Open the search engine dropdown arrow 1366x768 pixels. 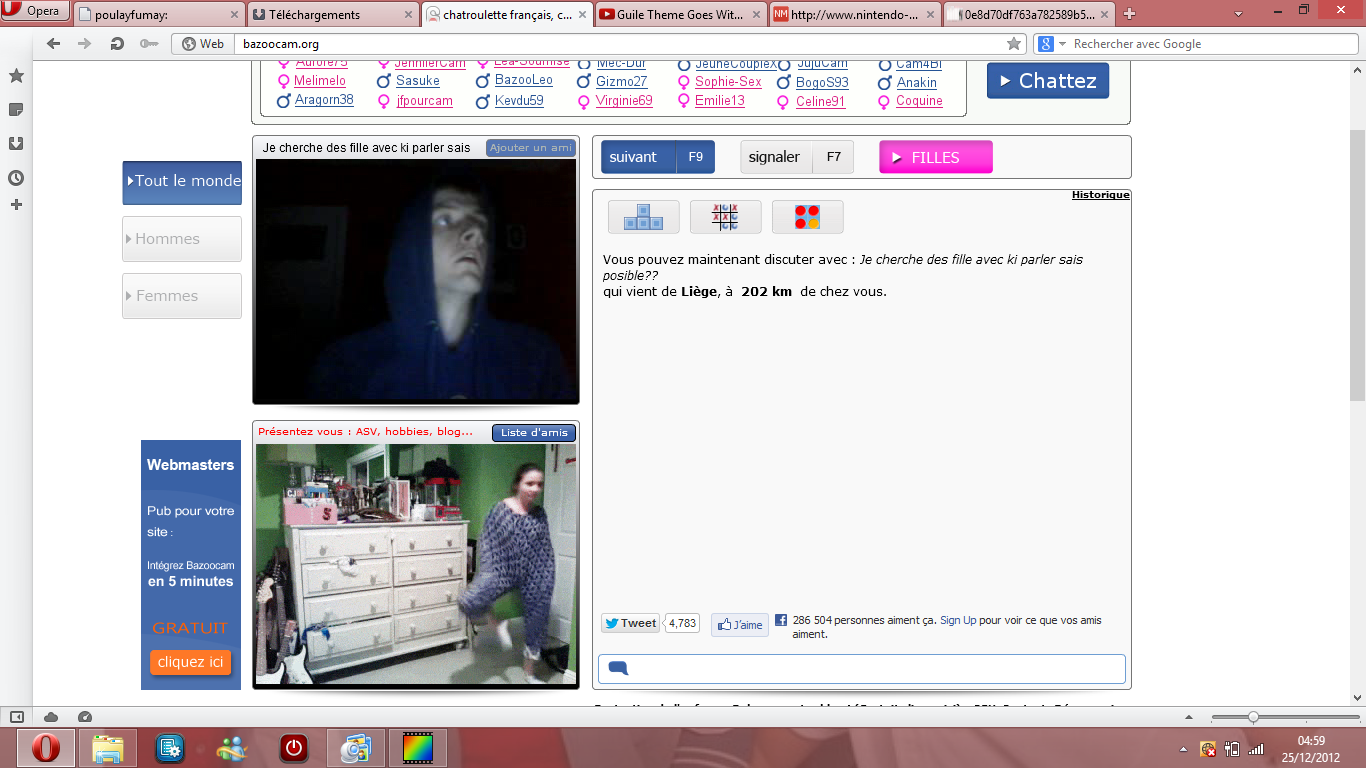point(1062,44)
